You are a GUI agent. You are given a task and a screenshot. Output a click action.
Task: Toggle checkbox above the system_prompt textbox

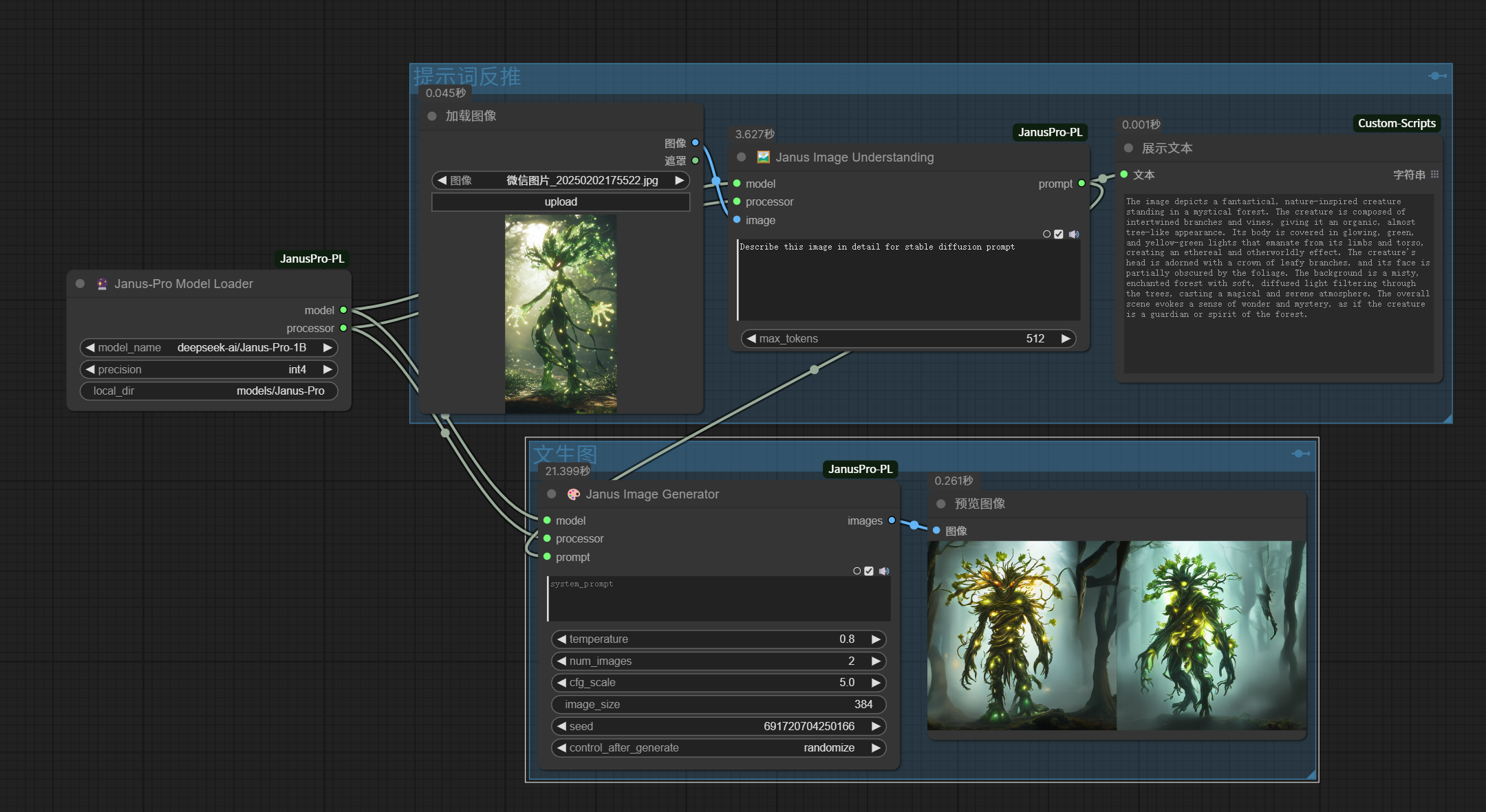pos(869,571)
